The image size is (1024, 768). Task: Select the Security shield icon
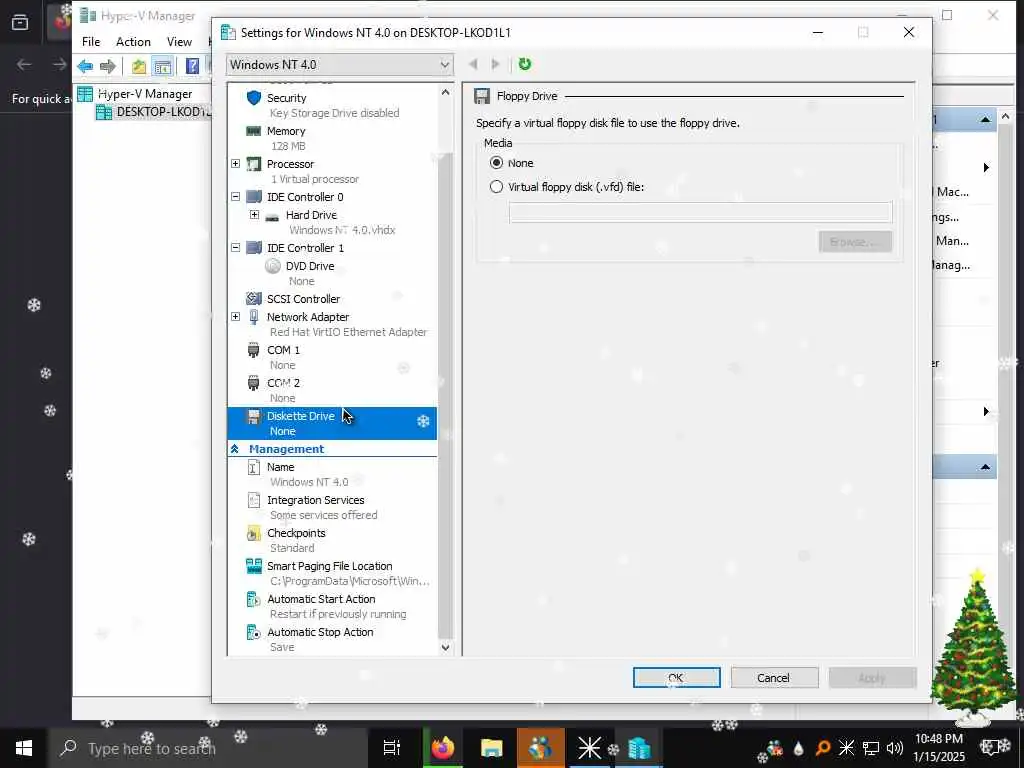coord(254,98)
